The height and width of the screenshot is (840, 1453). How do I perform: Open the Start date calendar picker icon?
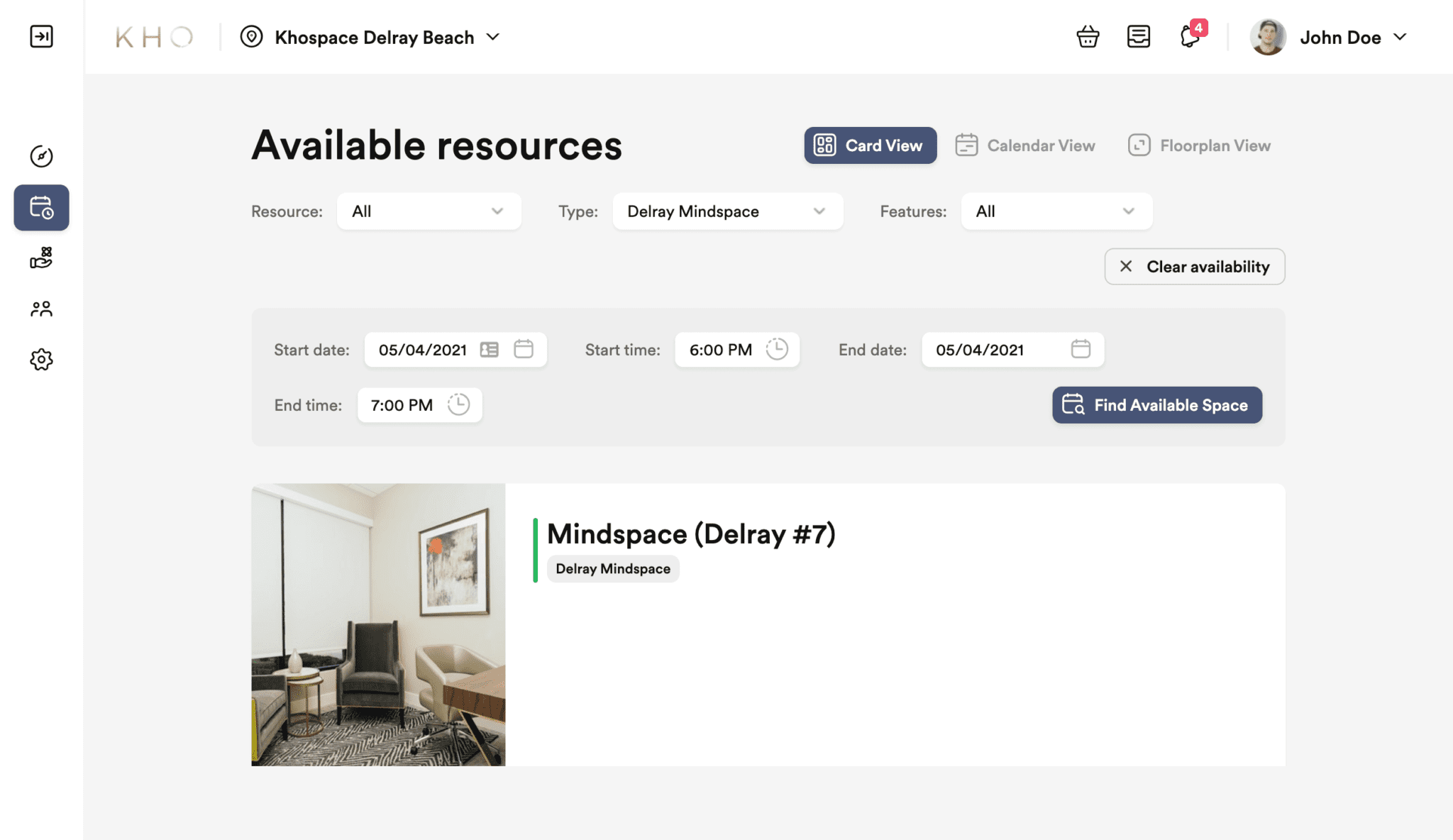click(x=524, y=349)
